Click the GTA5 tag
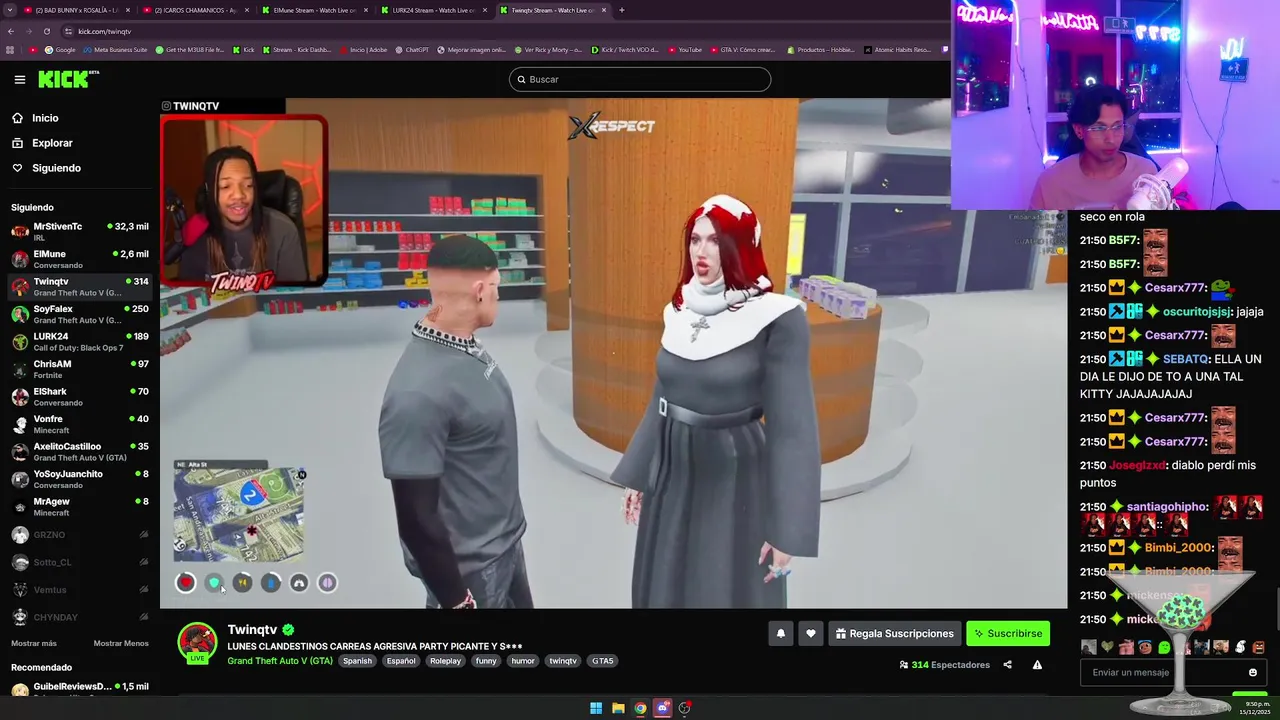Image resolution: width=1280 pixels, height=720 pixels. [x=603, y=661]
